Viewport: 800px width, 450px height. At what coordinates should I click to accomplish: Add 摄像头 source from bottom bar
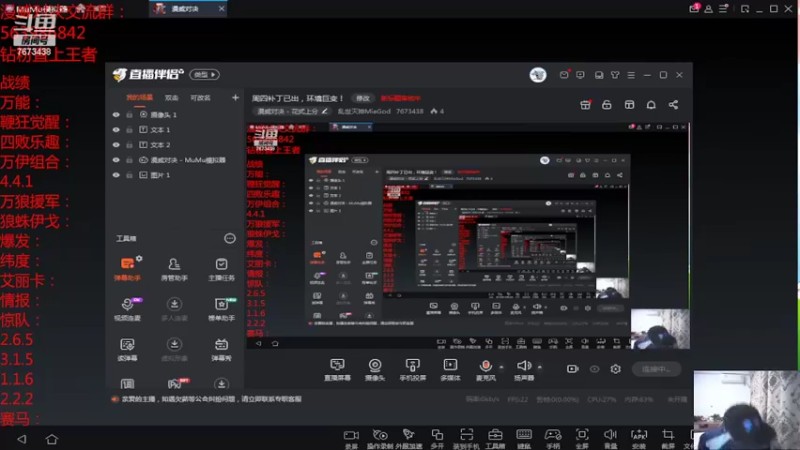tap(375, 369)
